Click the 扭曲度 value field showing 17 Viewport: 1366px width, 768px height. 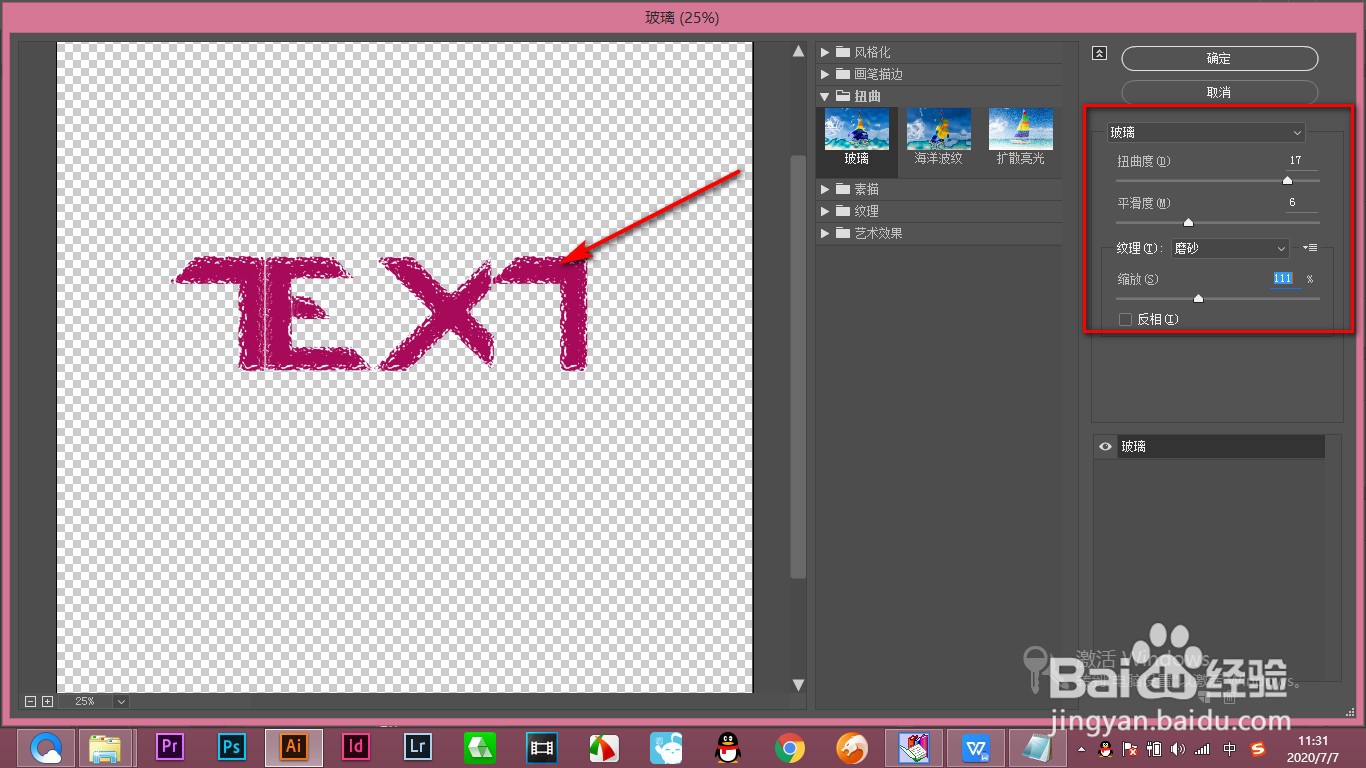[x=1301, y=161]
